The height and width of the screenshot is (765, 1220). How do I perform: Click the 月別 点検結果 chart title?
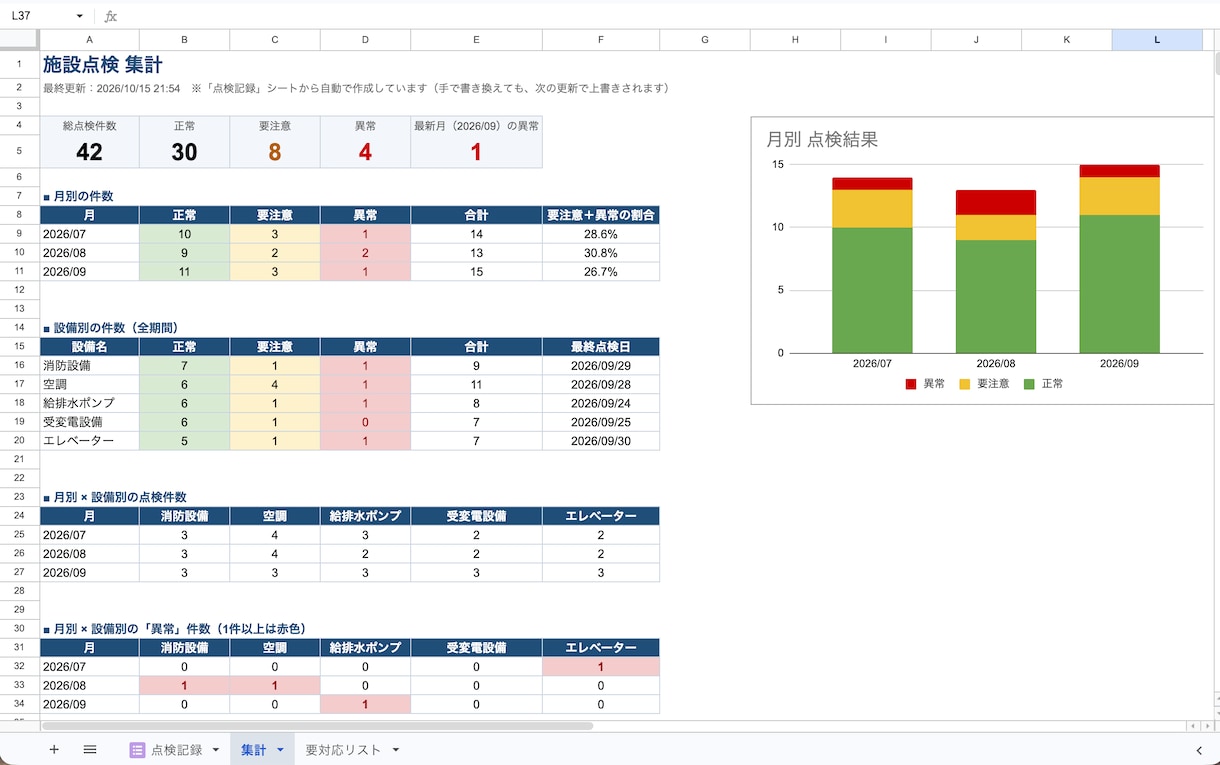[822, 140]
